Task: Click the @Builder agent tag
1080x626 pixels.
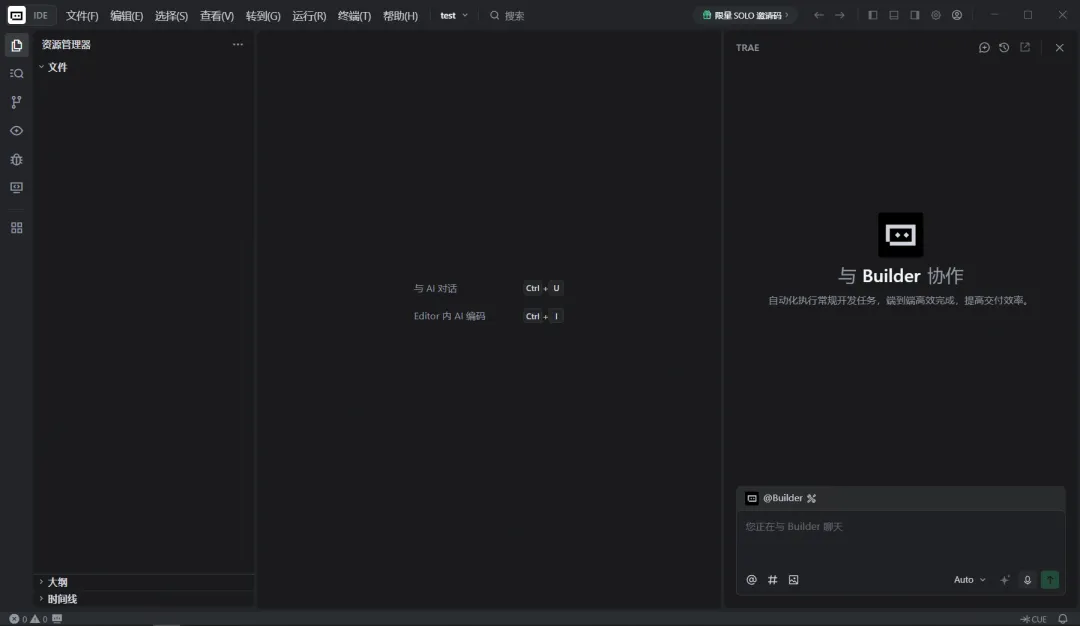Action: click(782, 498)
